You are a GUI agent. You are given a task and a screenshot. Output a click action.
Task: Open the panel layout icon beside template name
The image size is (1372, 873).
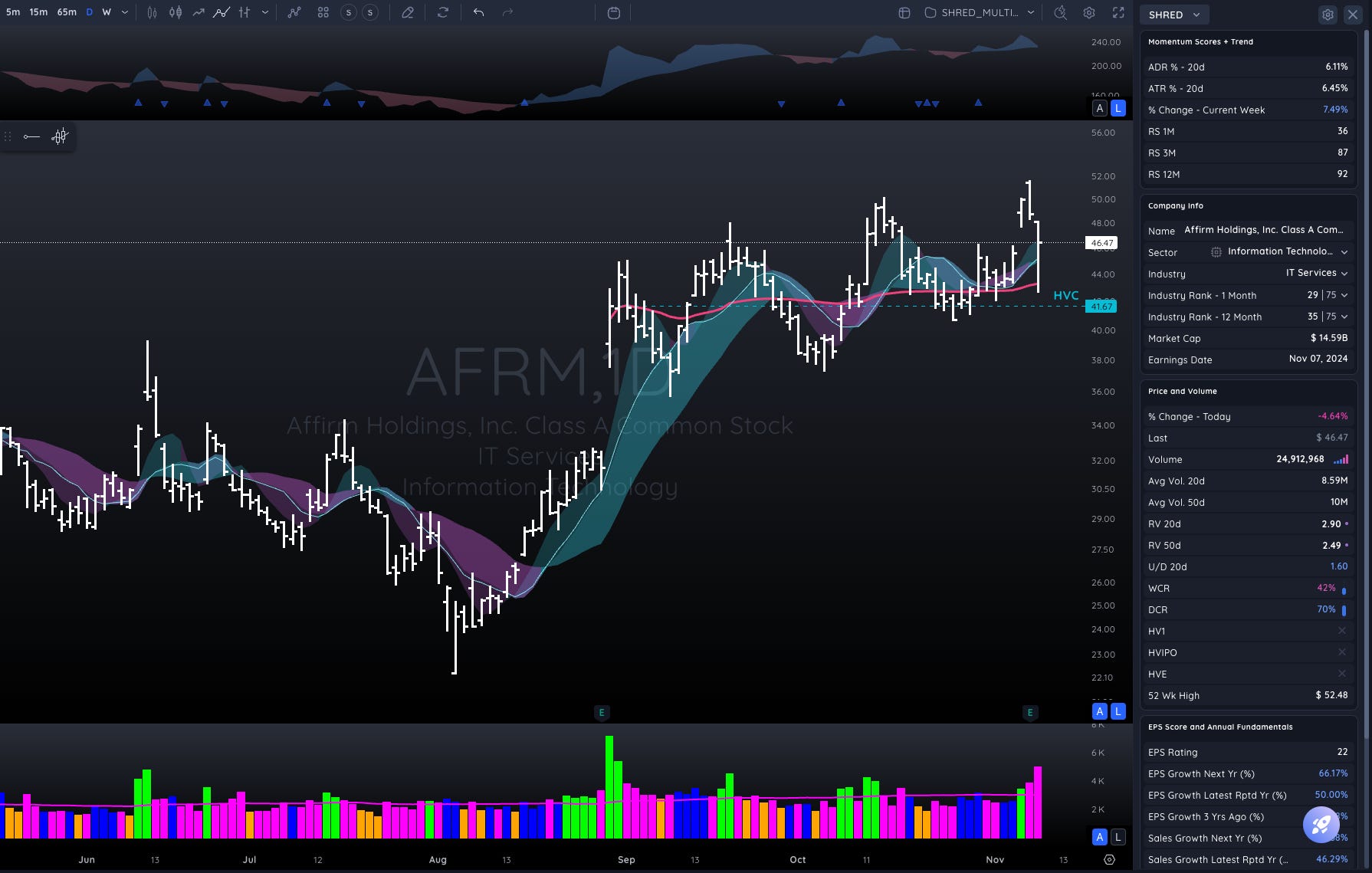[904, 12]
